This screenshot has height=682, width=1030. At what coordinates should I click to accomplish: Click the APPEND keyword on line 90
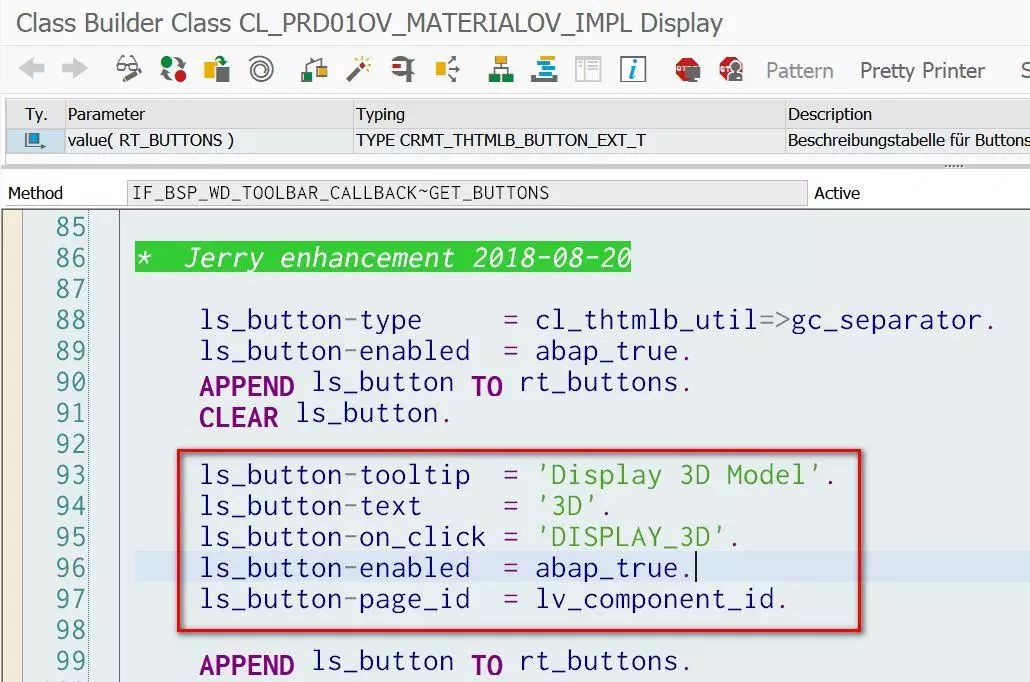coord(246,386)
